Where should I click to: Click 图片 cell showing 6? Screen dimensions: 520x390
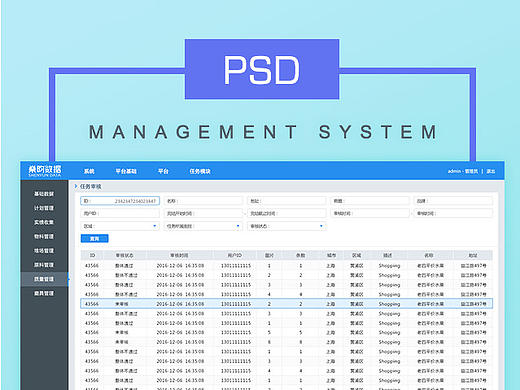click(269, 342)
